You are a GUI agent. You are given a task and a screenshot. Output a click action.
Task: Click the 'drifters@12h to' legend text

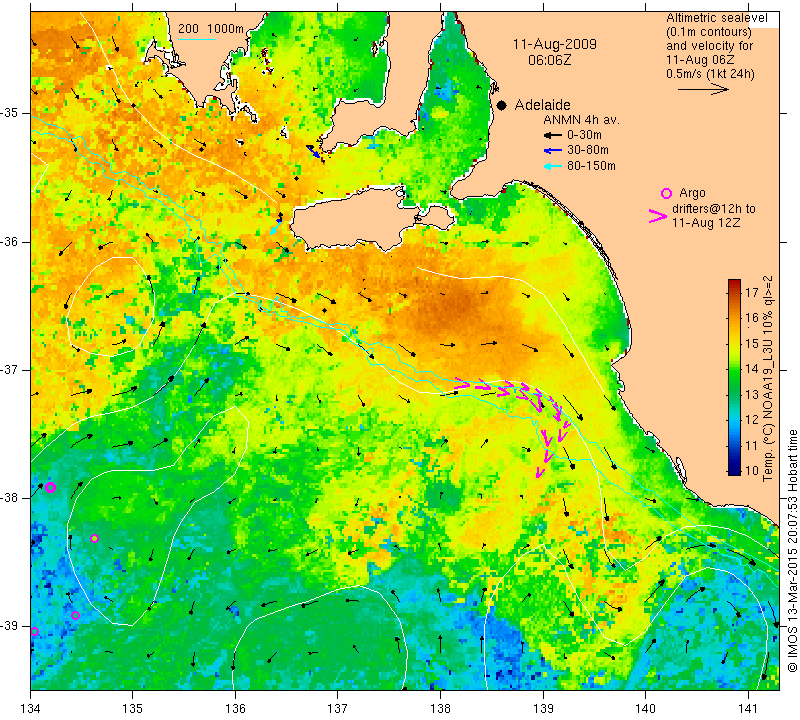click(714, 209)
